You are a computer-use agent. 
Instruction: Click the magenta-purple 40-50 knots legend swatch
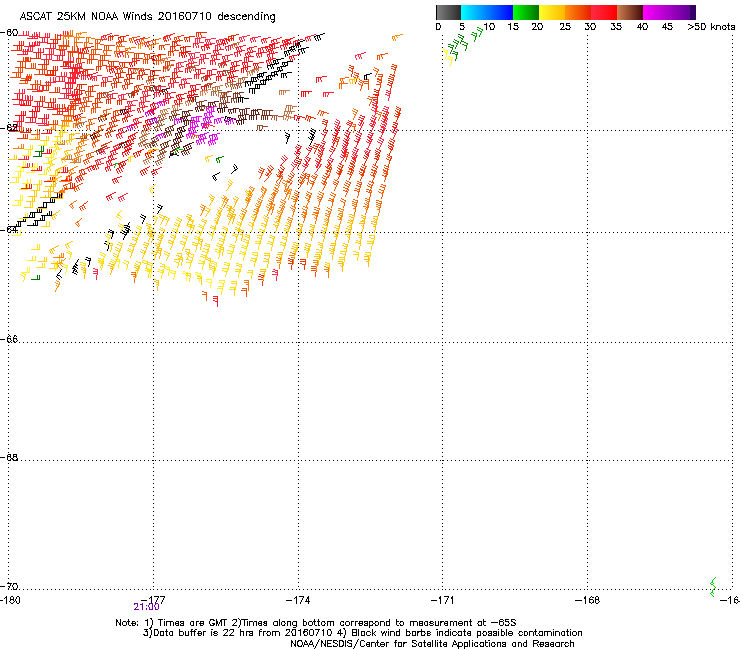669,12
